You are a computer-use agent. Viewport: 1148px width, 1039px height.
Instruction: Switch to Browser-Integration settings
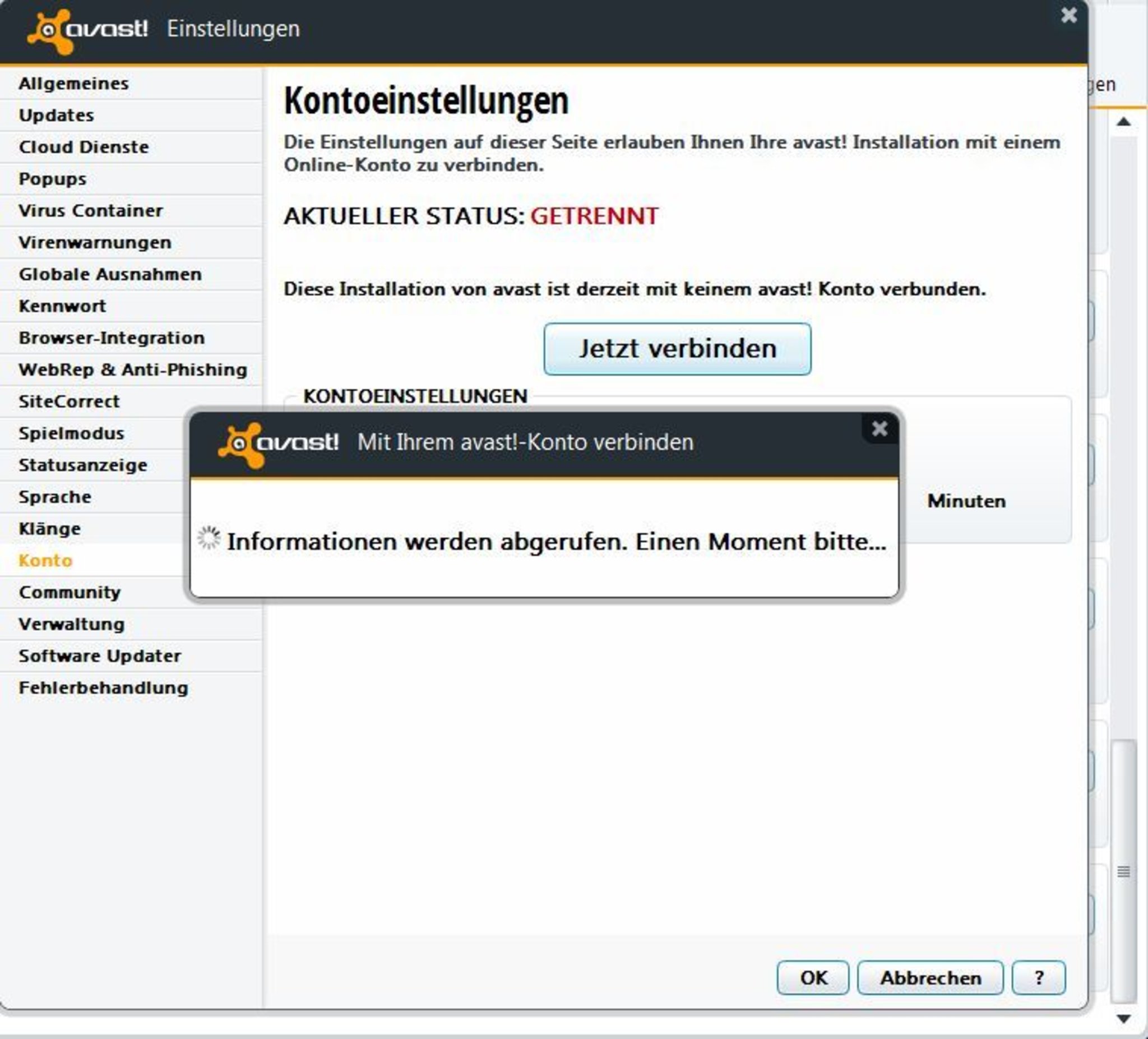[112, 338]
